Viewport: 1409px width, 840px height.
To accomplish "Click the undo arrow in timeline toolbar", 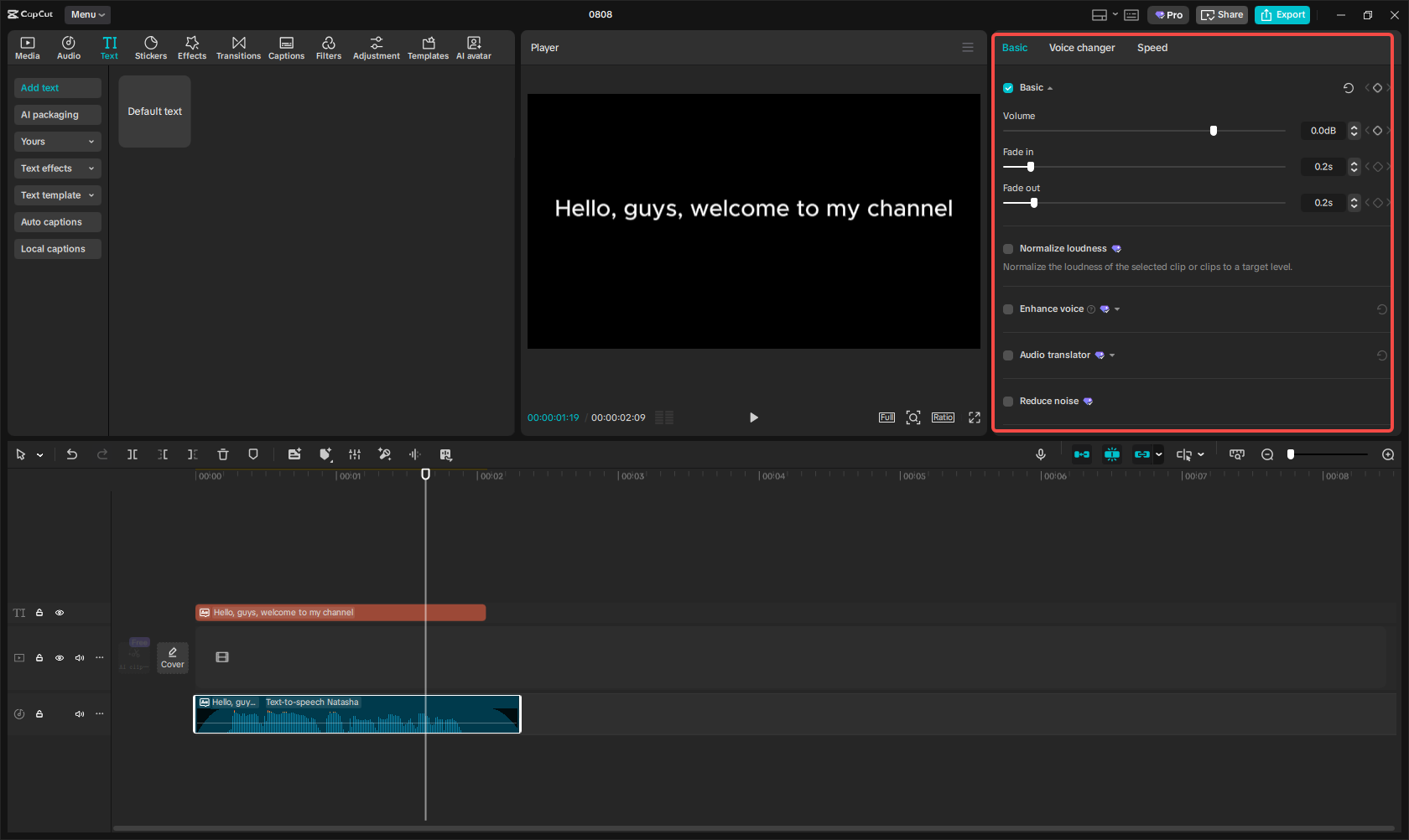I will (72, 454).
